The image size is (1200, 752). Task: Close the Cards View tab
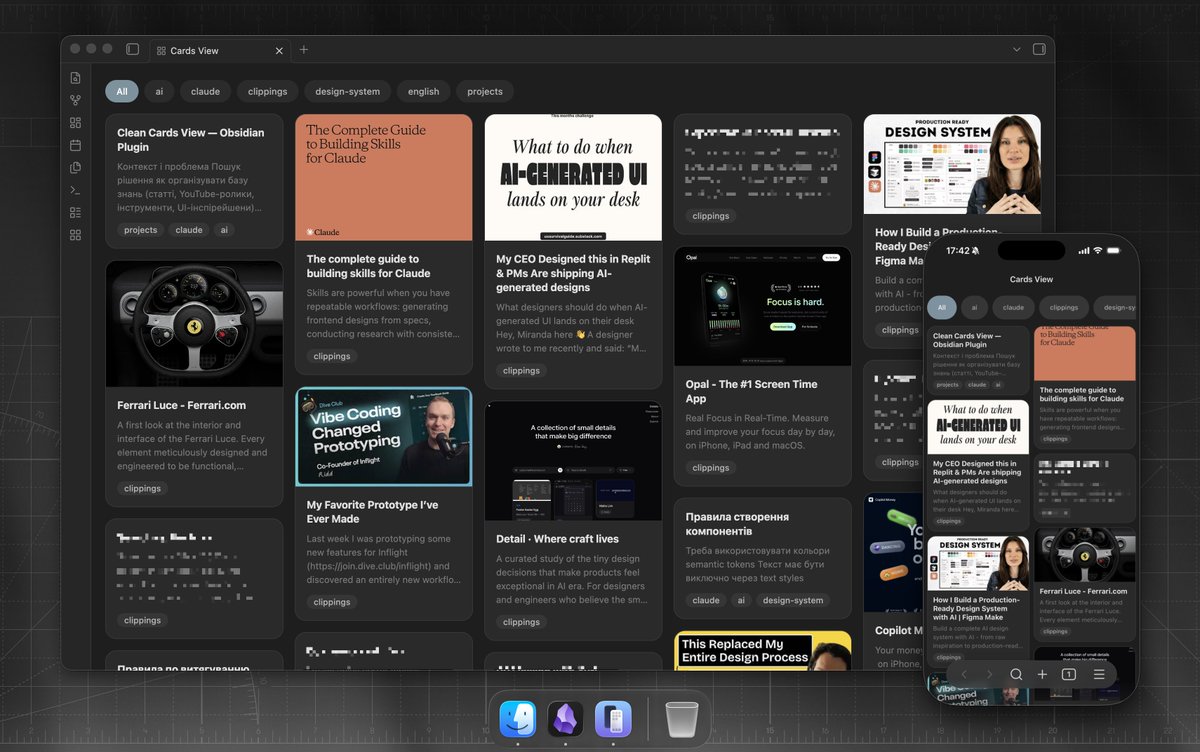coord(280,50)
